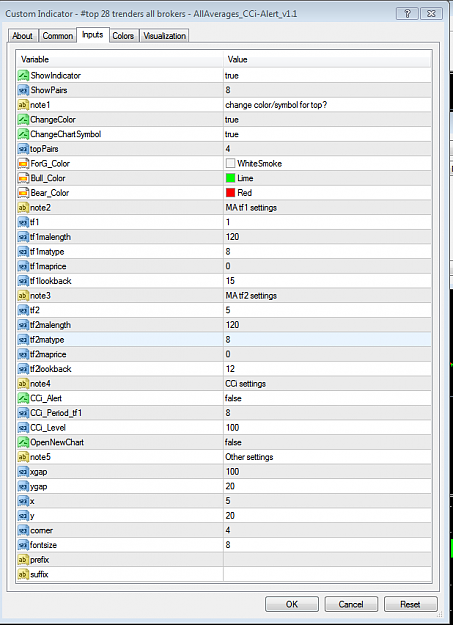Select the tf2malength value 120
This screenshot has width=453, height=625.
pos(232,325)
